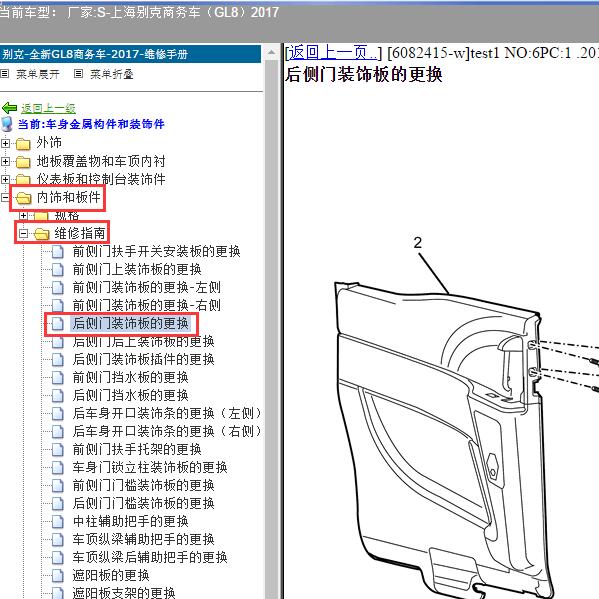
Task: Open 后侧门挡水板的更换 document
Action: coord(130,395)
